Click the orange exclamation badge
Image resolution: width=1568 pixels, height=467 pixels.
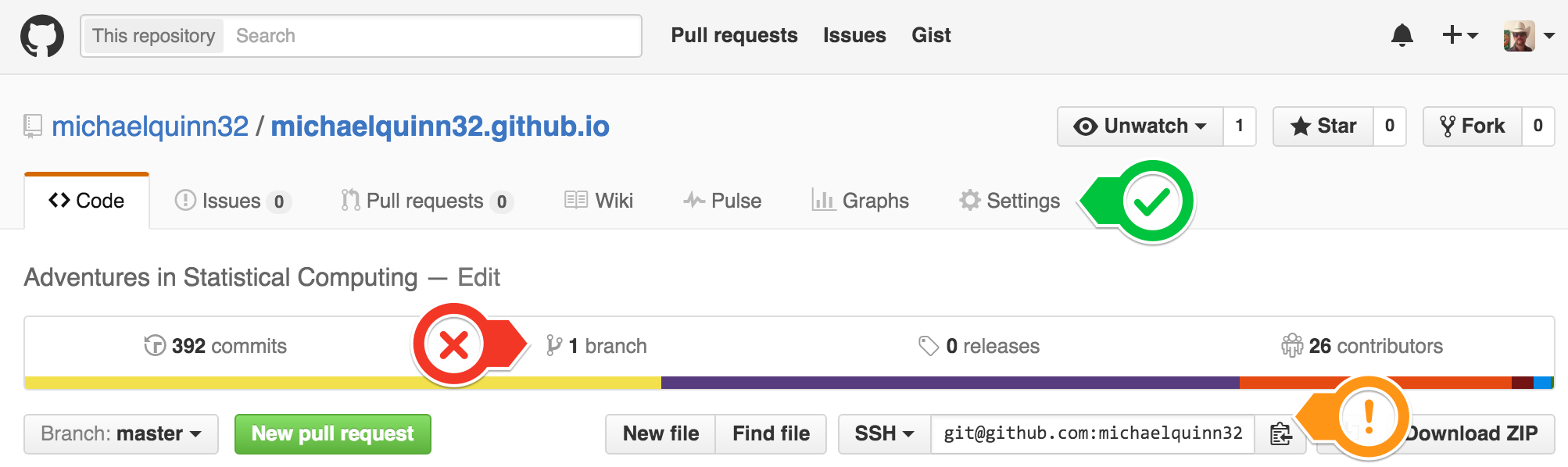(1368, 417)
